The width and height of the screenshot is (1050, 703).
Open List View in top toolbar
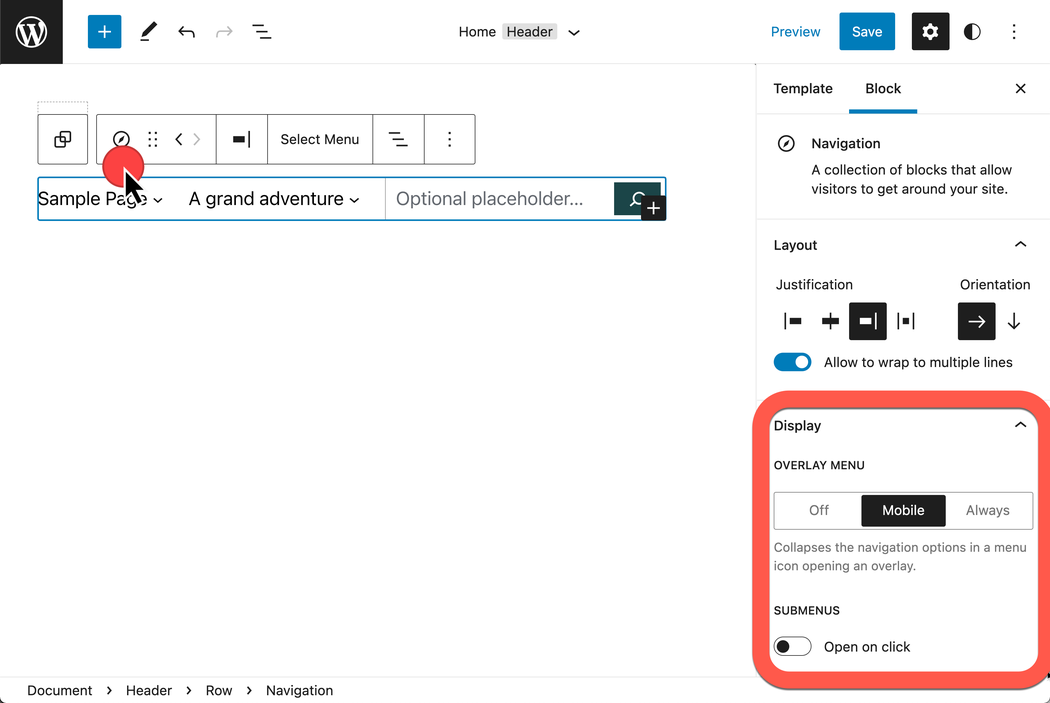click(262, 32)
